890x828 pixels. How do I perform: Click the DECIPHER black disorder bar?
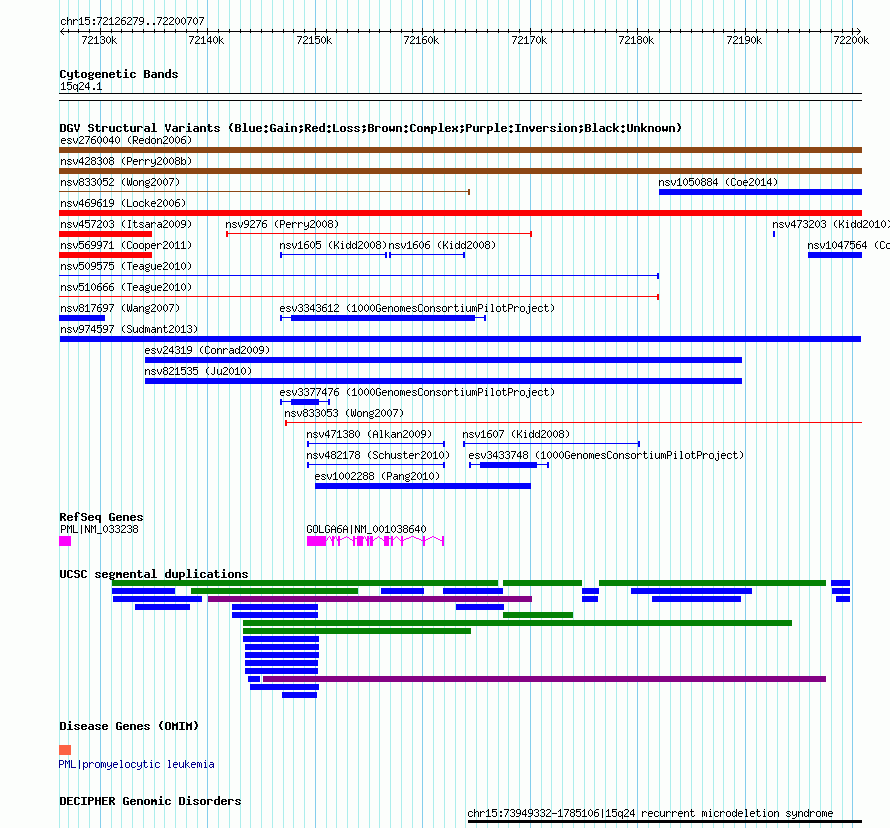point(665,821)
